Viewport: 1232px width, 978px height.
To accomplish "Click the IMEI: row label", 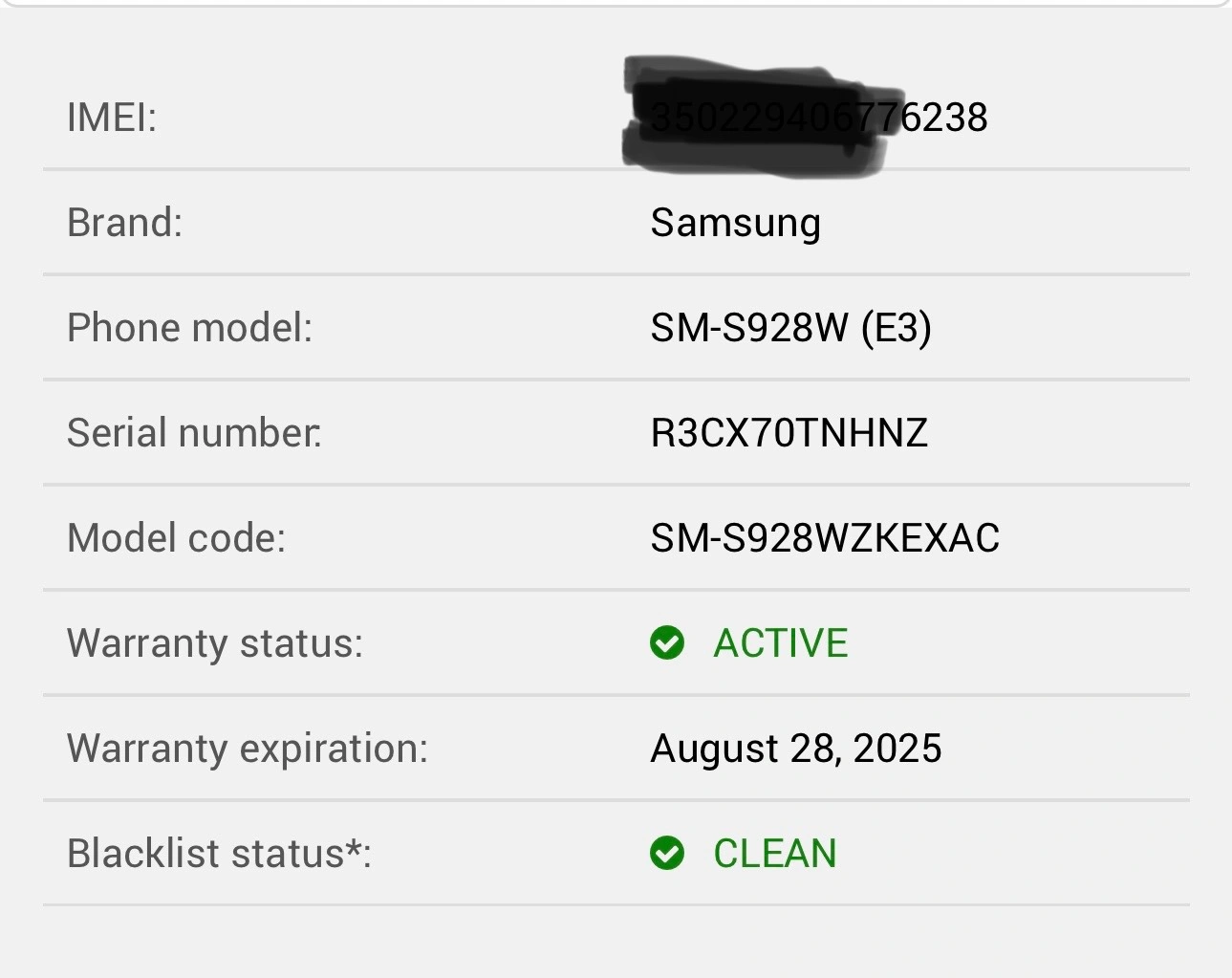I will (x=111, y=118).
